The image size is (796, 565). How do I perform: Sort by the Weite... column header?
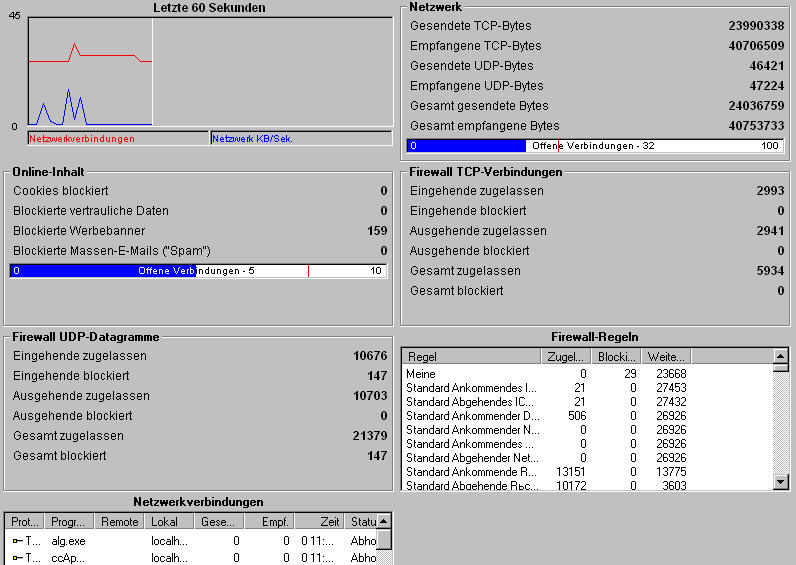point(666,356)
